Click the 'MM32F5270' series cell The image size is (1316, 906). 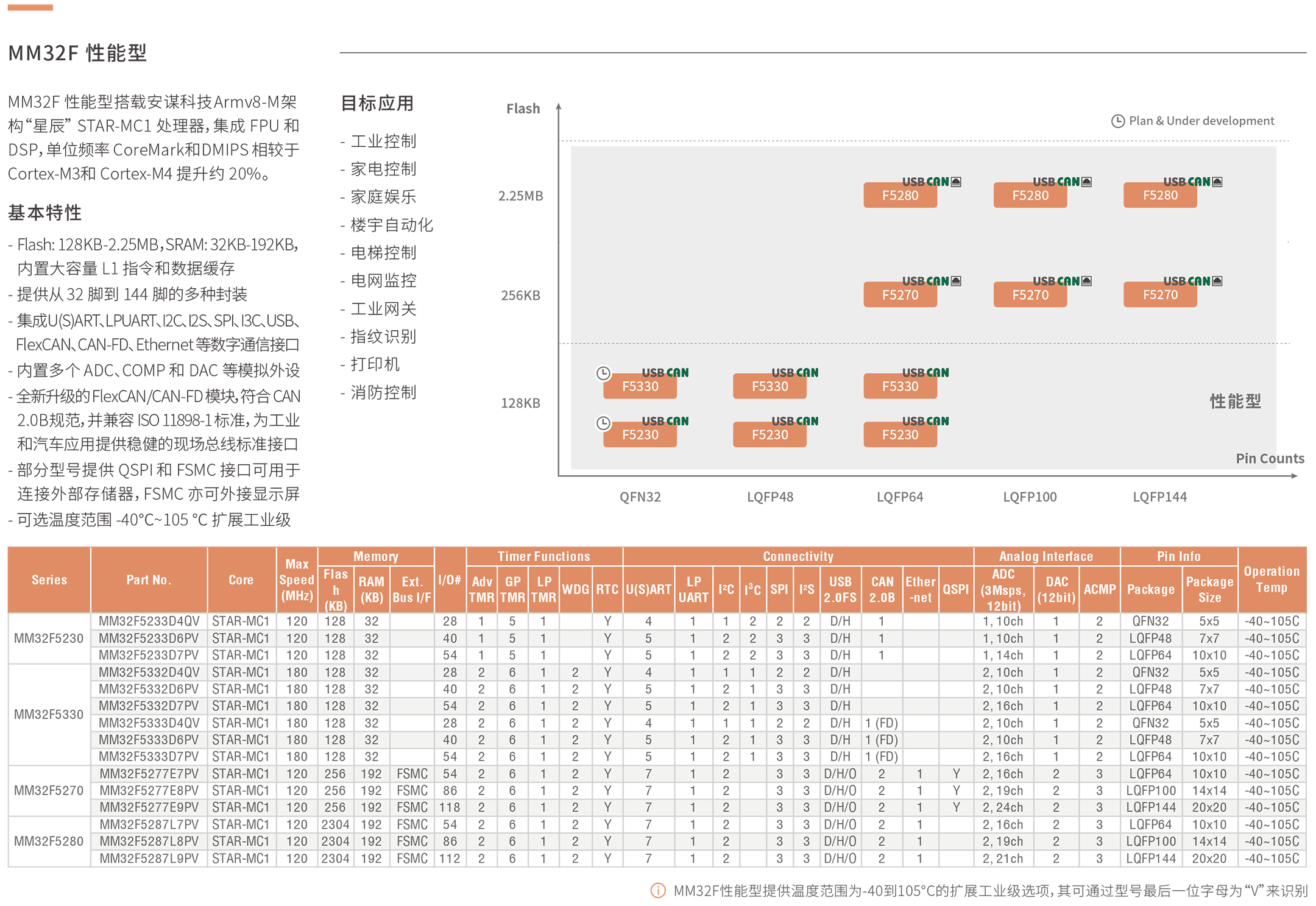click(x=49, y=791)
